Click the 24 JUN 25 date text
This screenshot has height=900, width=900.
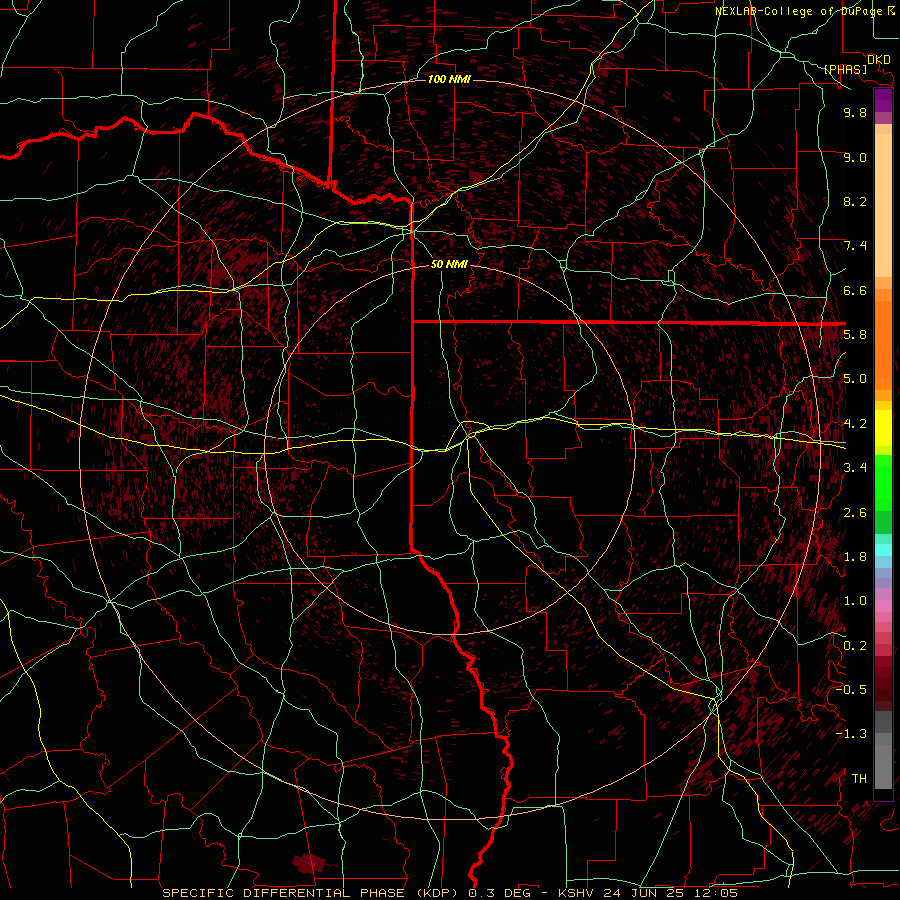[644, 893]
